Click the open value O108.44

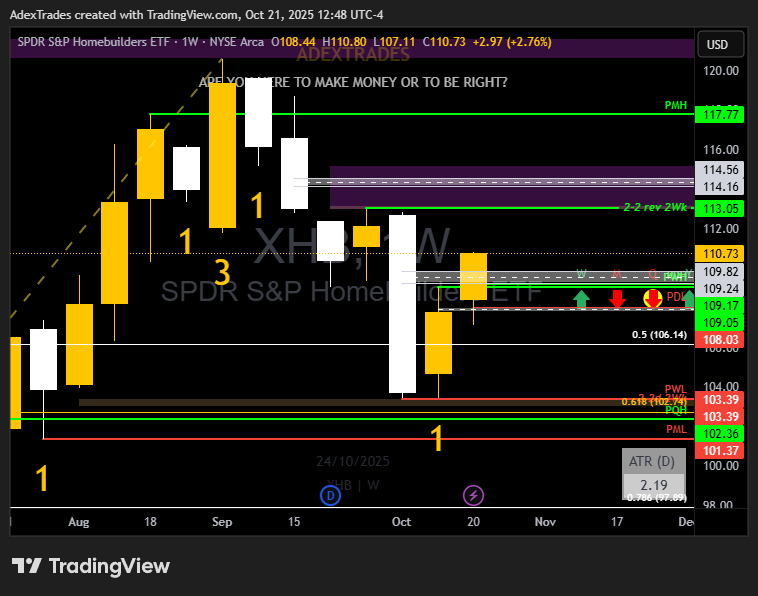point(293,42)
